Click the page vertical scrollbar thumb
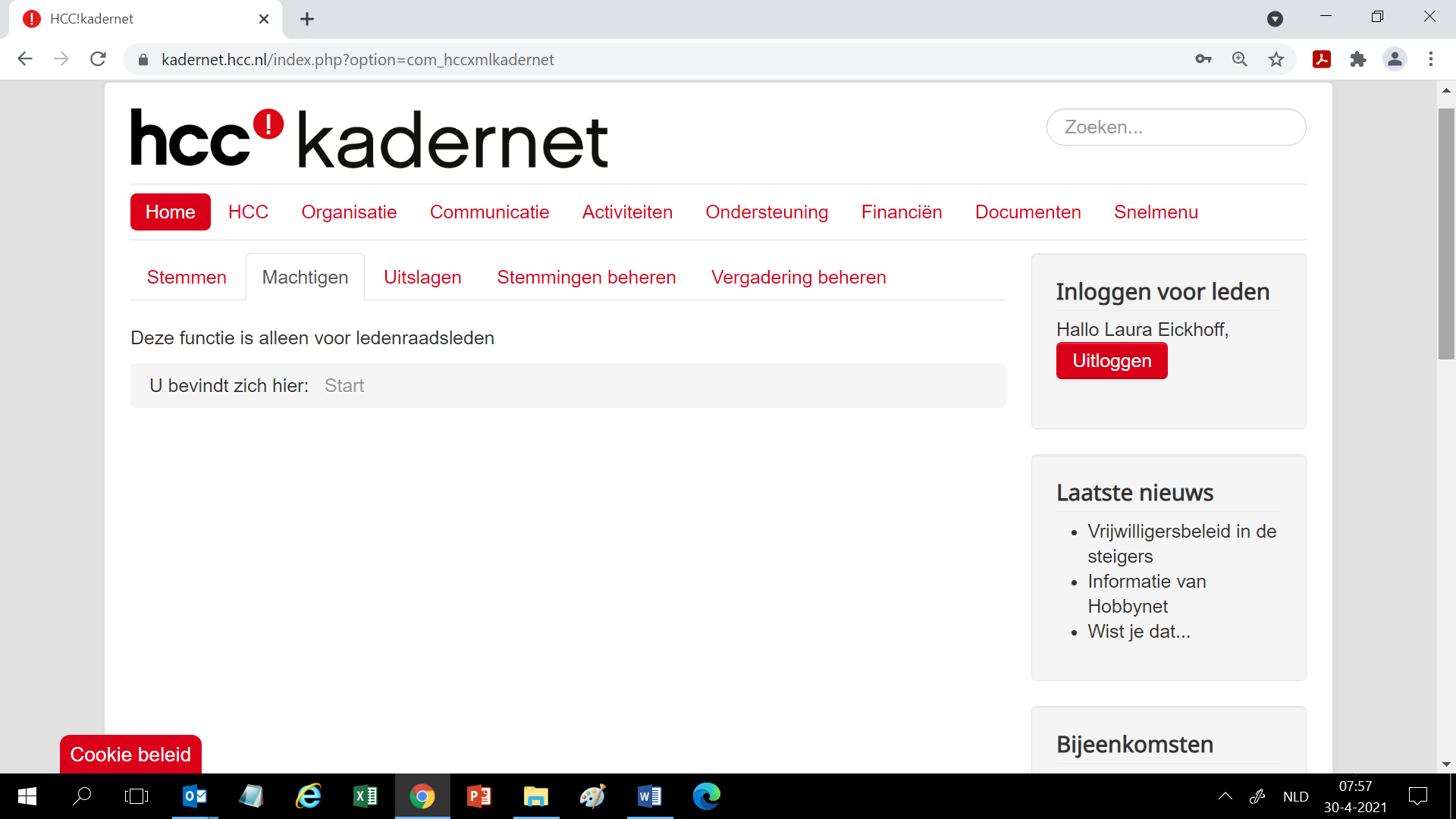 click(1446, 234)
